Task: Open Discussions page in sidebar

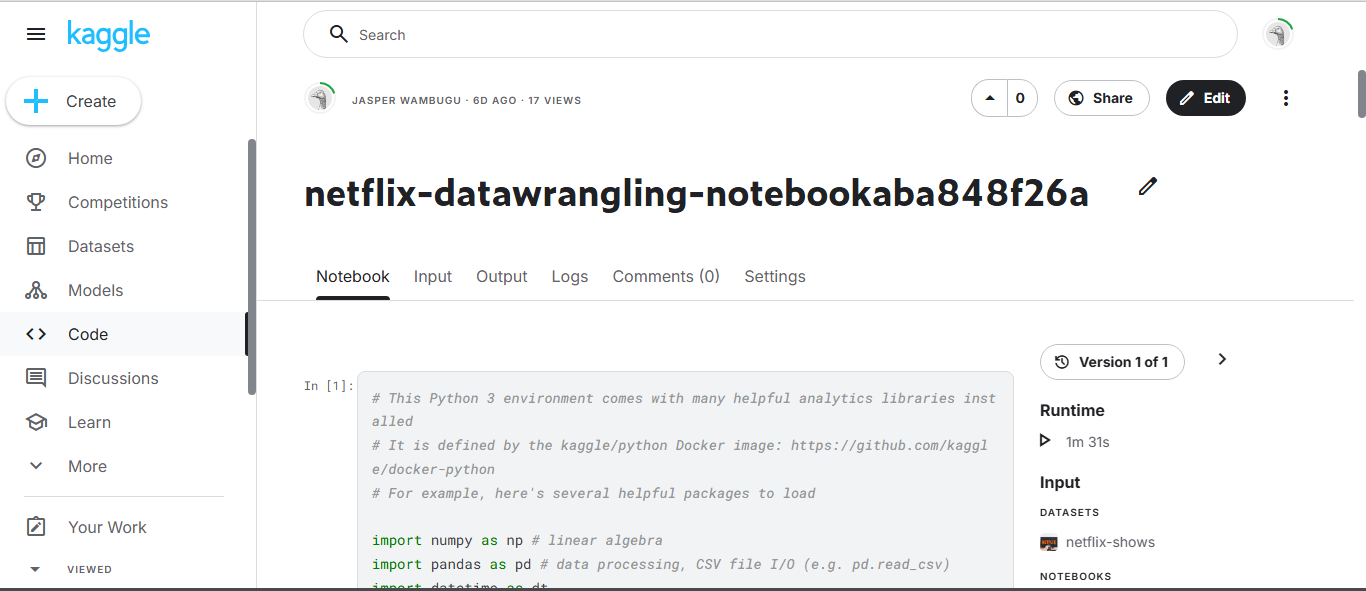Action: 113,378
